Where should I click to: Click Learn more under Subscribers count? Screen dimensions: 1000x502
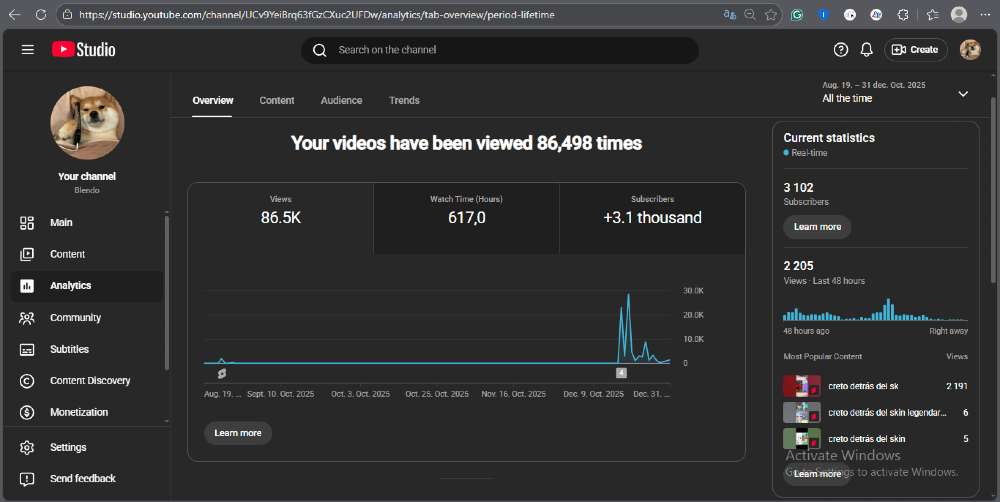pos(817,227)
